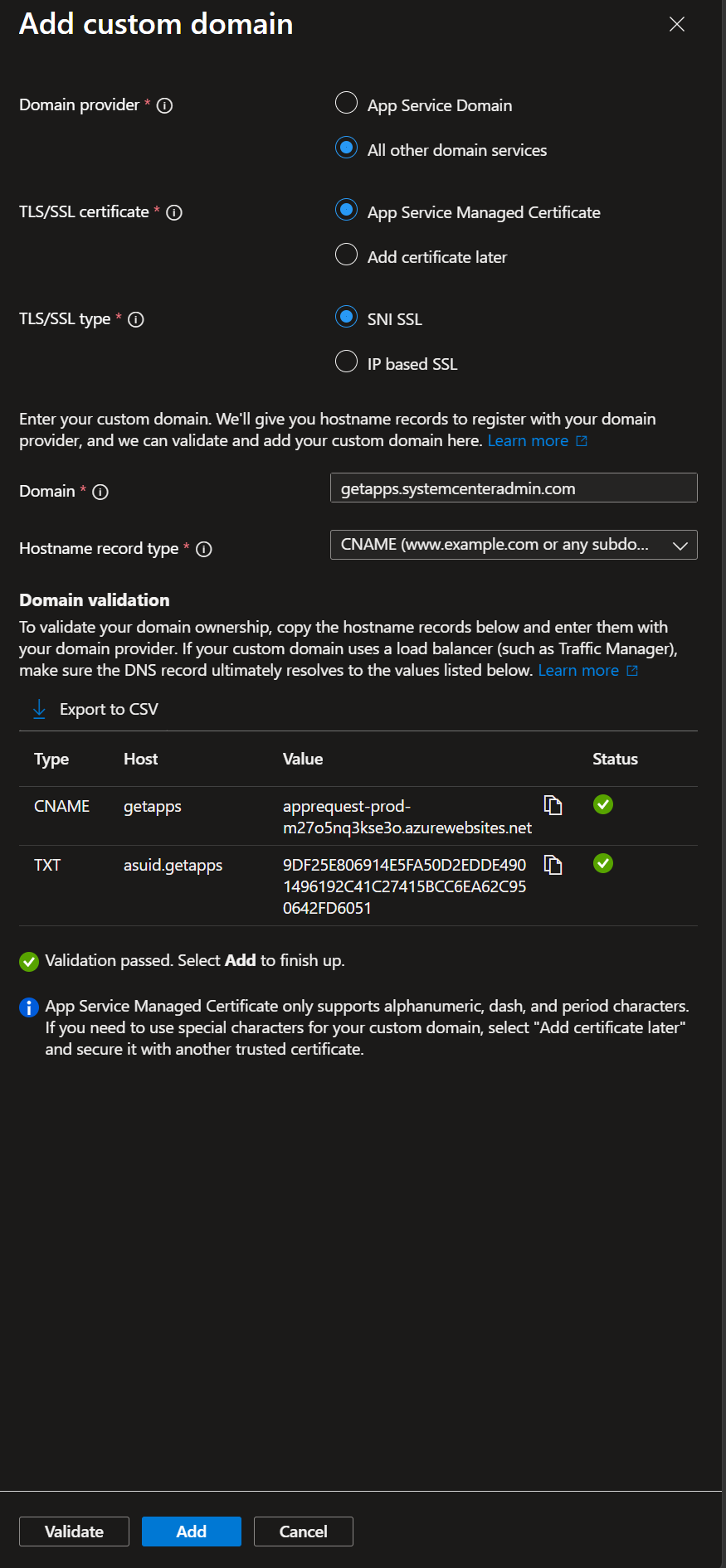726x1568 pixels.
Task: Select IP based SSL option
Action: pyautogui.click(x=346, y=362)
